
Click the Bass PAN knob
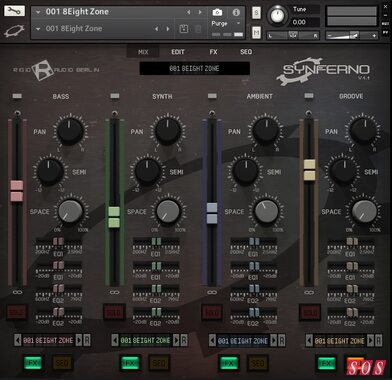click(70, 131)
